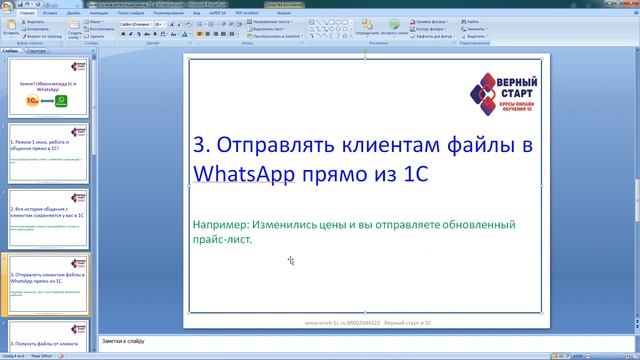Activate Формат по образцу painter
This screenshot has width=640, height=360.
[x=42, y=36]
